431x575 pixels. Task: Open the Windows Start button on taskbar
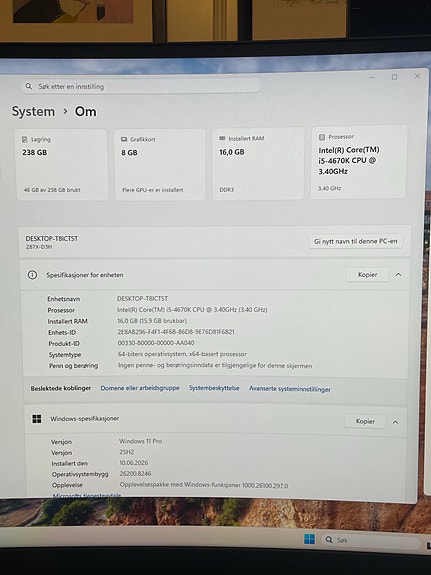(x=309, y=539)
